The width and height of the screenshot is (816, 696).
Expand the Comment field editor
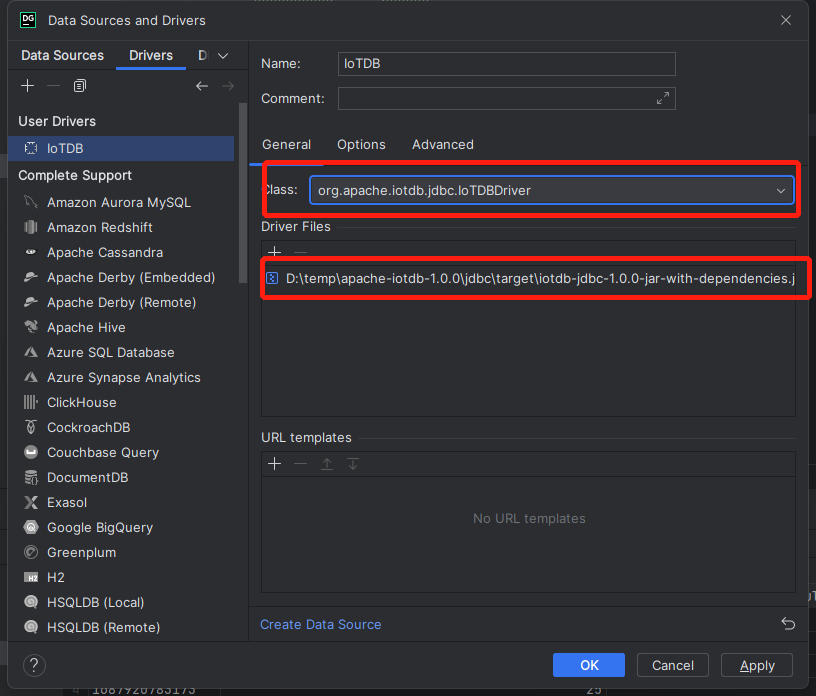click(x=662, y=98)
